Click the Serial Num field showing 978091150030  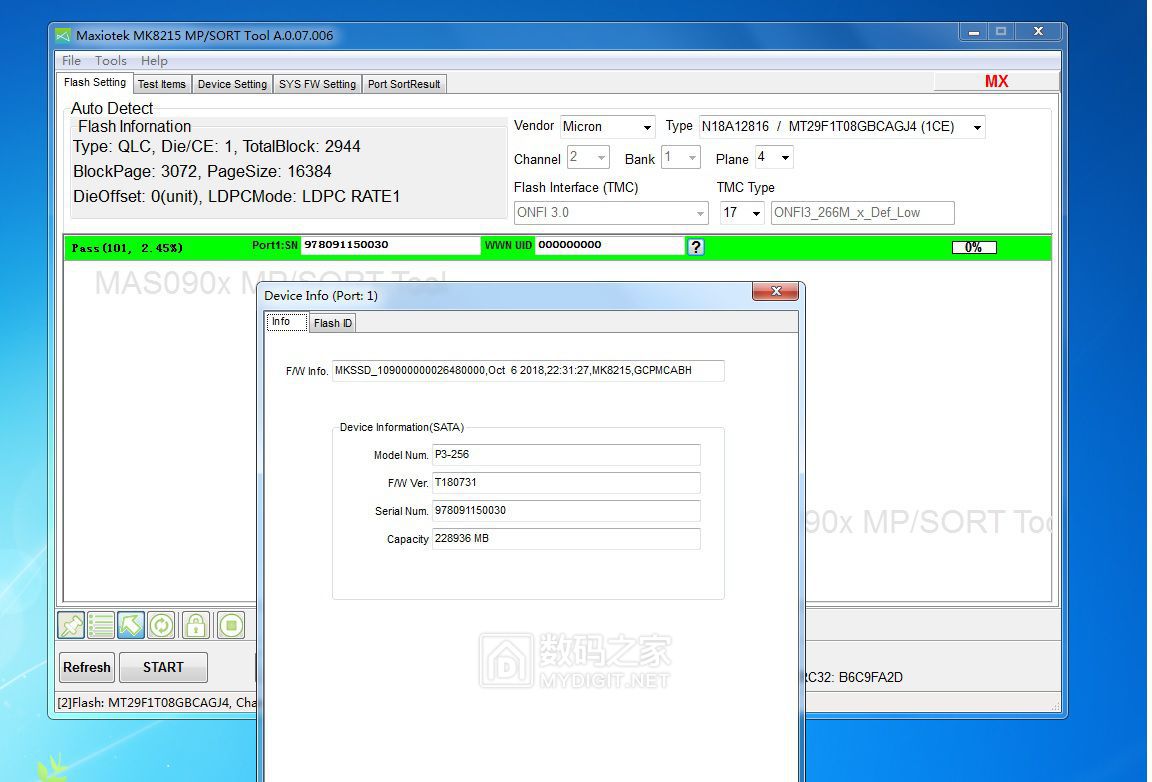(566, 511)
